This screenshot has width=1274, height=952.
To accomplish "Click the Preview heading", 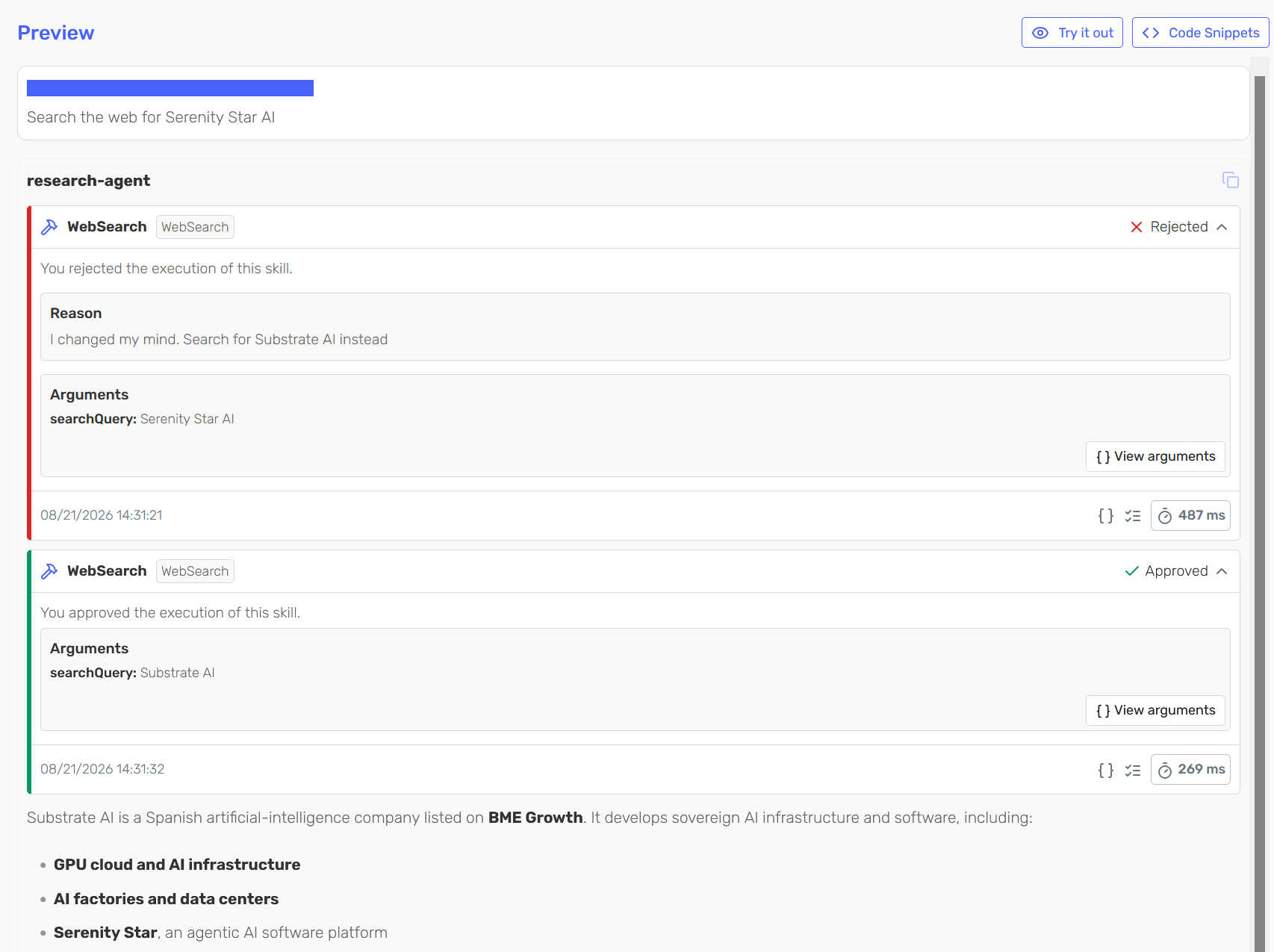I will tap(56, 33).
